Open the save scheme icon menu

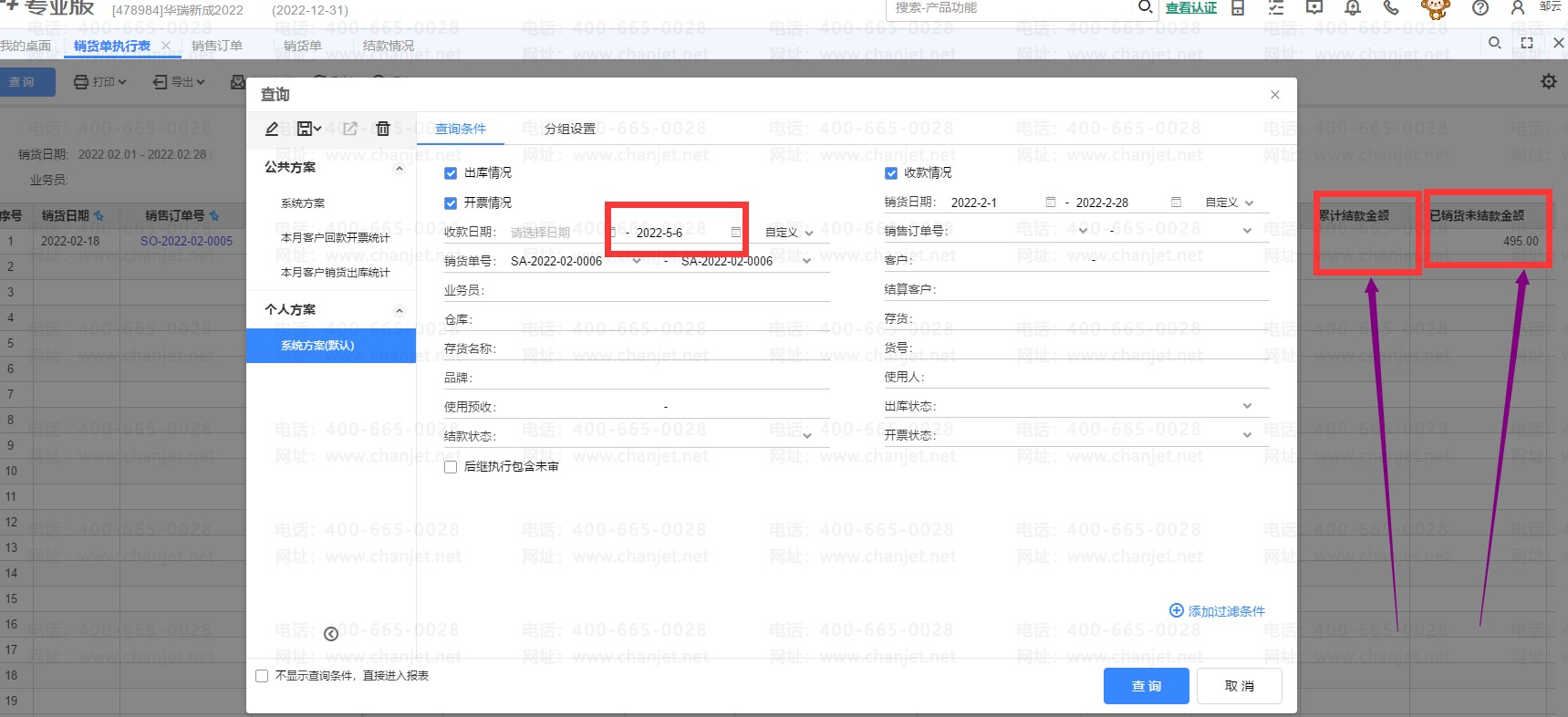pyautogui.click(x=309, y=129)
